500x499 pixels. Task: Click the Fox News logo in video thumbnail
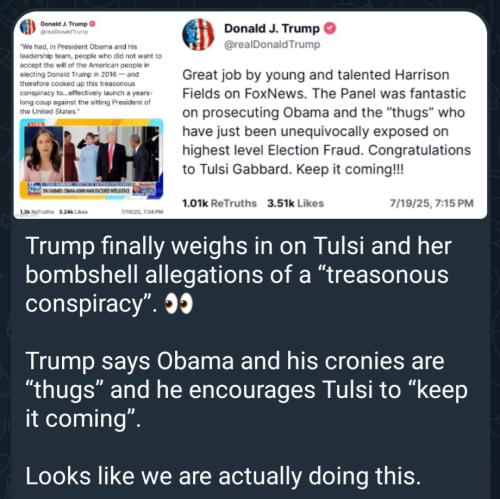pos(34,188)
